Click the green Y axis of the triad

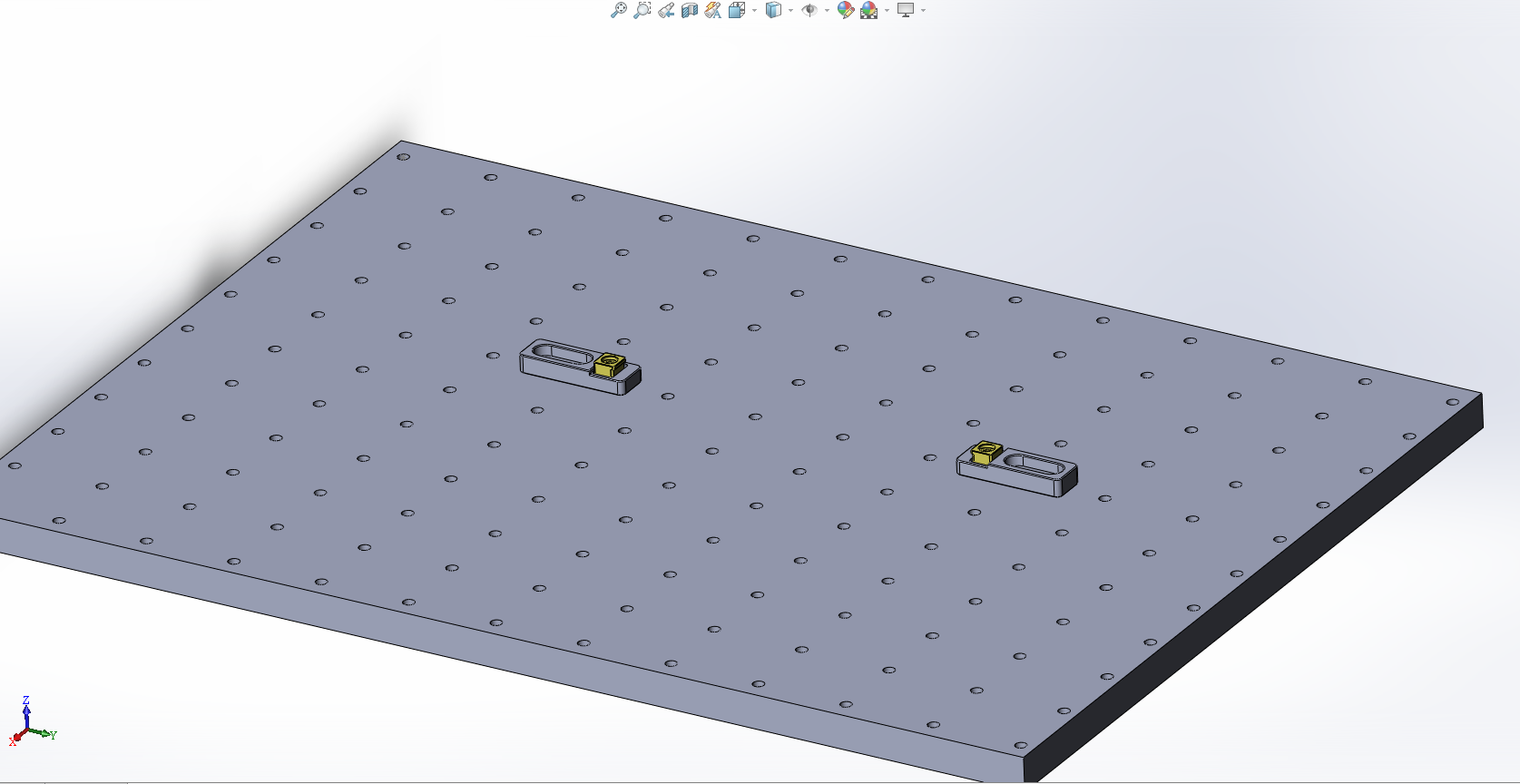click(x=42, y=732)
